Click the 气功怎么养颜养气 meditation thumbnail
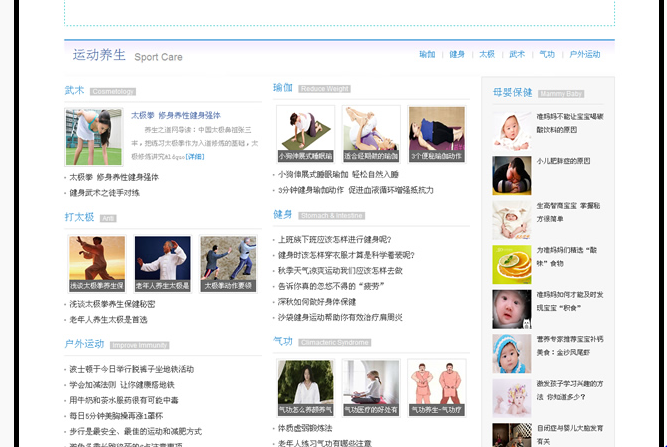Image resolution: width=667 pixels, height=447 pixels. [x=305, y=387]
